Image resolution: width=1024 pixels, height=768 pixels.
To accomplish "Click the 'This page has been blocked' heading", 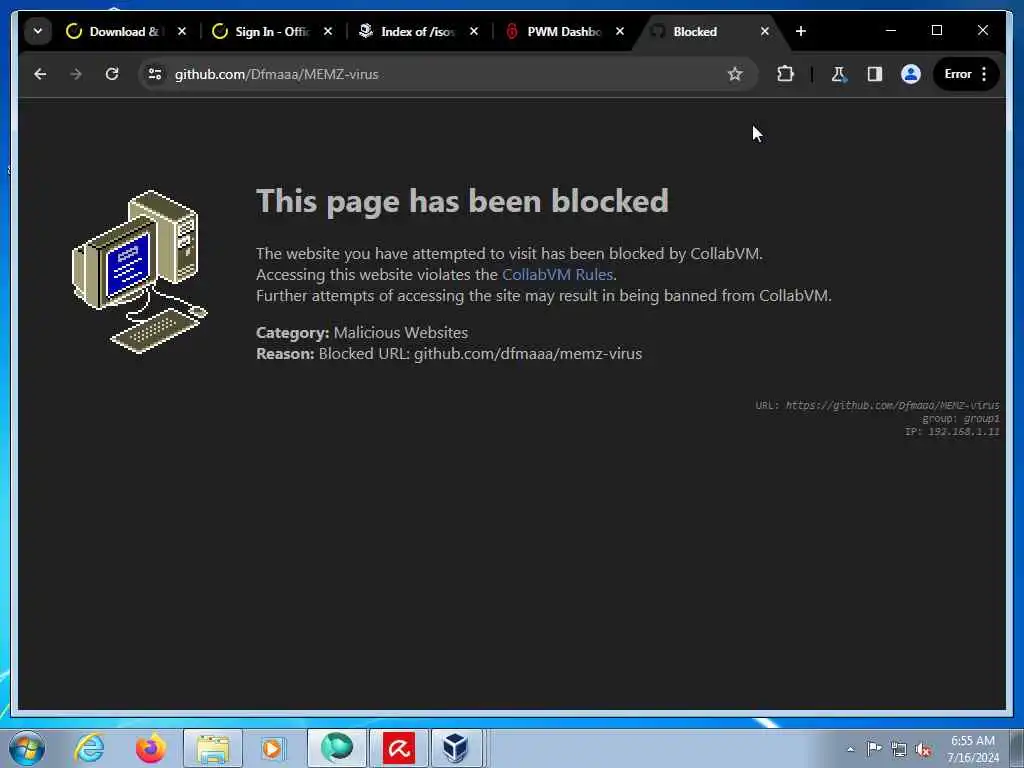I will tap(462, 201).
